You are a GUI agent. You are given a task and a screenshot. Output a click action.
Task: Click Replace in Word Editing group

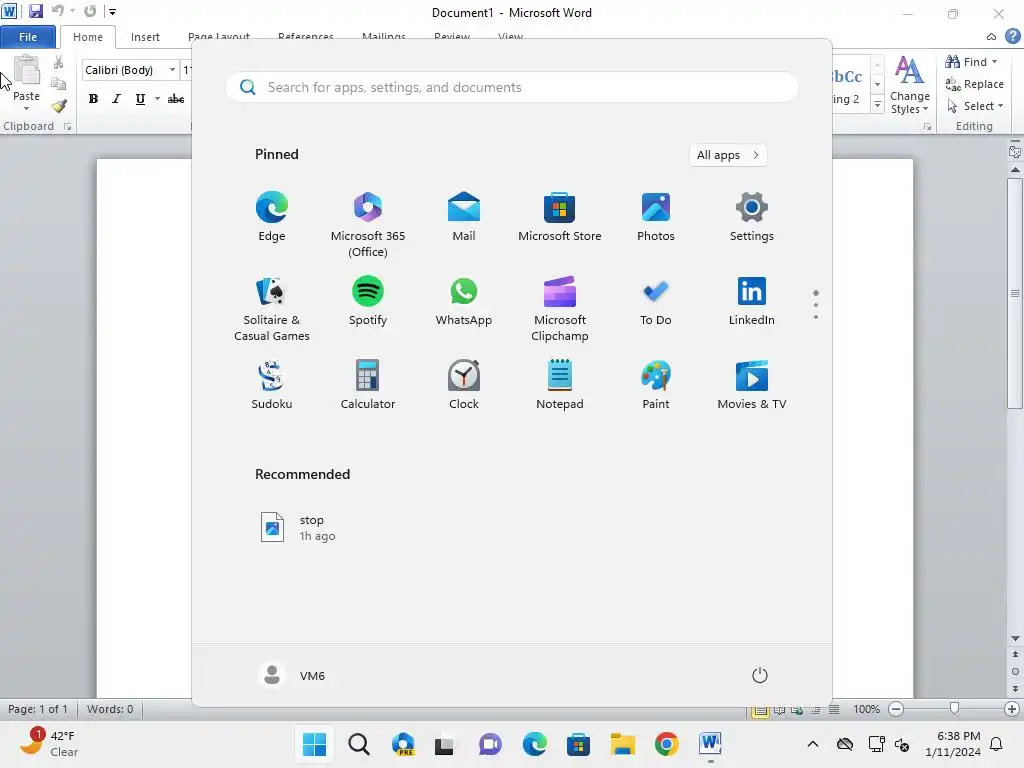tap(974, 84)
